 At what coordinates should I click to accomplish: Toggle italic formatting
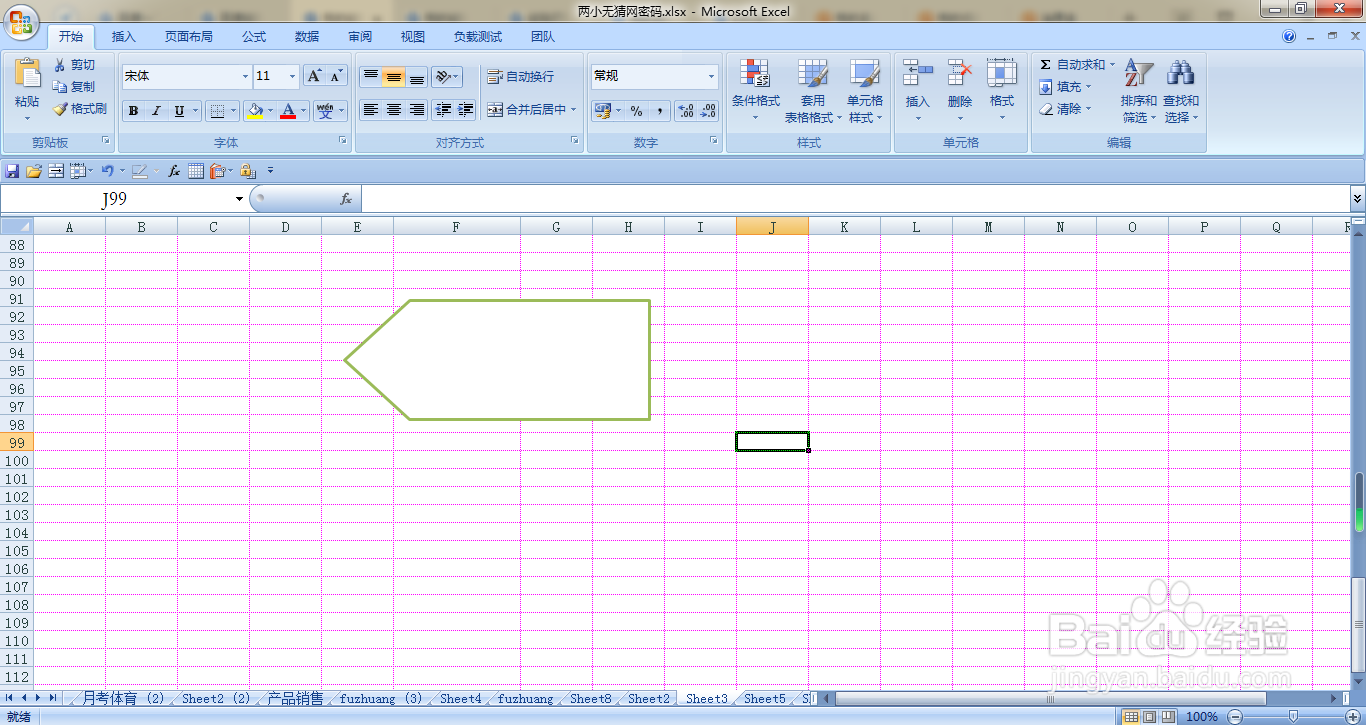(156, 111)
